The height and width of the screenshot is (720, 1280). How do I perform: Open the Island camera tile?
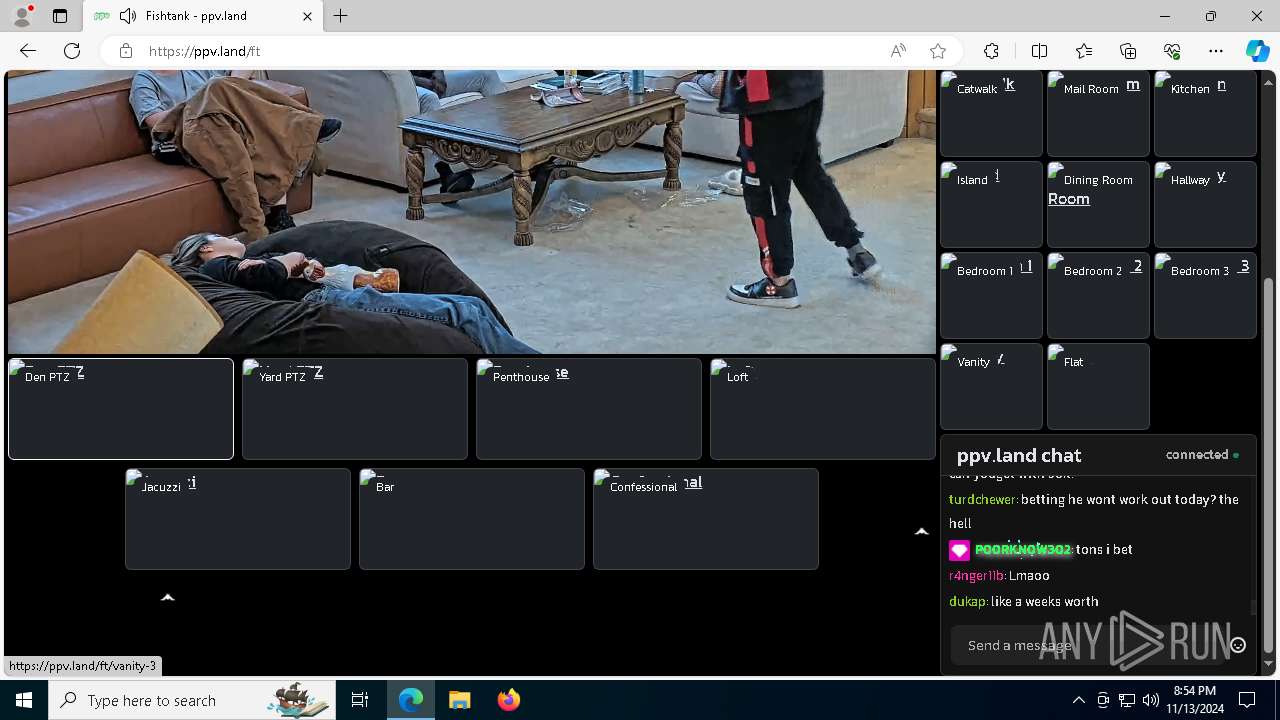pos(991,204)
